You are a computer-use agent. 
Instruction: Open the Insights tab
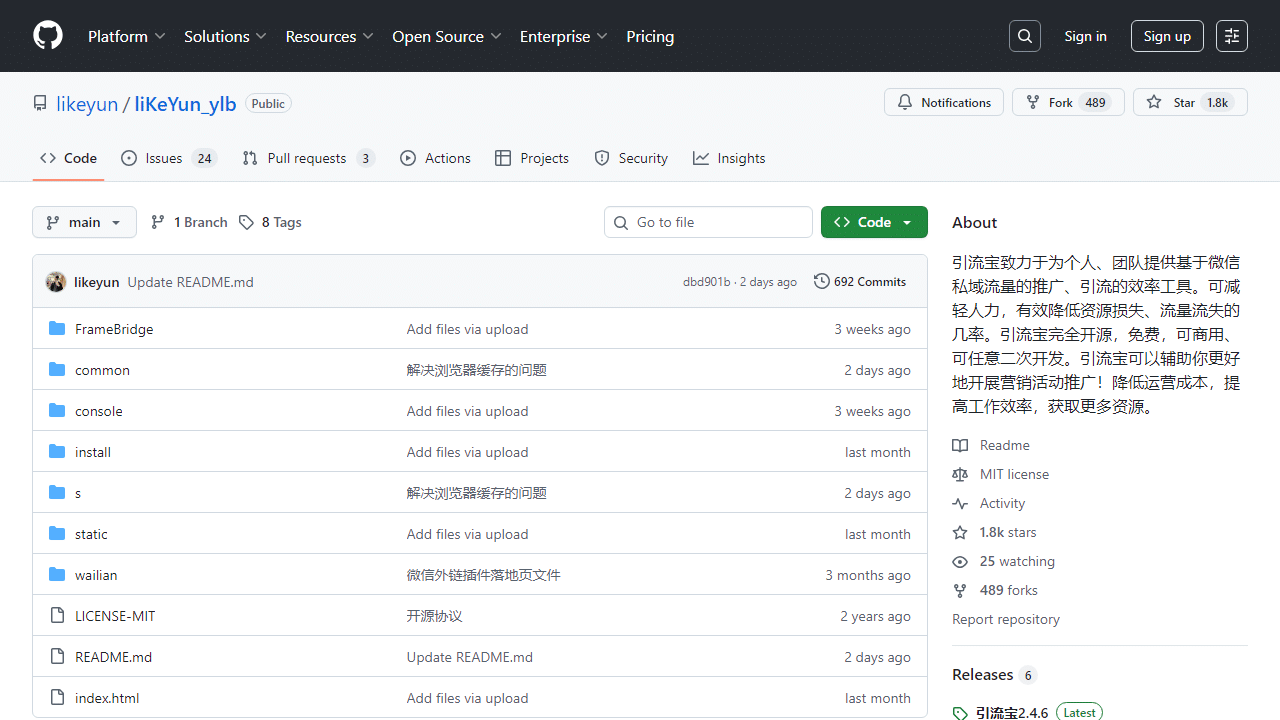click(x=729, y=158)
